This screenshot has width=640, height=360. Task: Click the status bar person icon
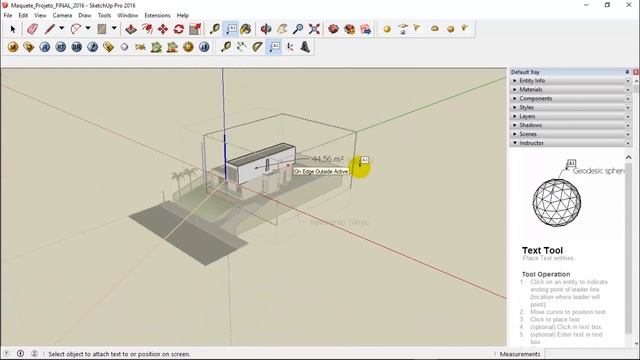(34, 353)
